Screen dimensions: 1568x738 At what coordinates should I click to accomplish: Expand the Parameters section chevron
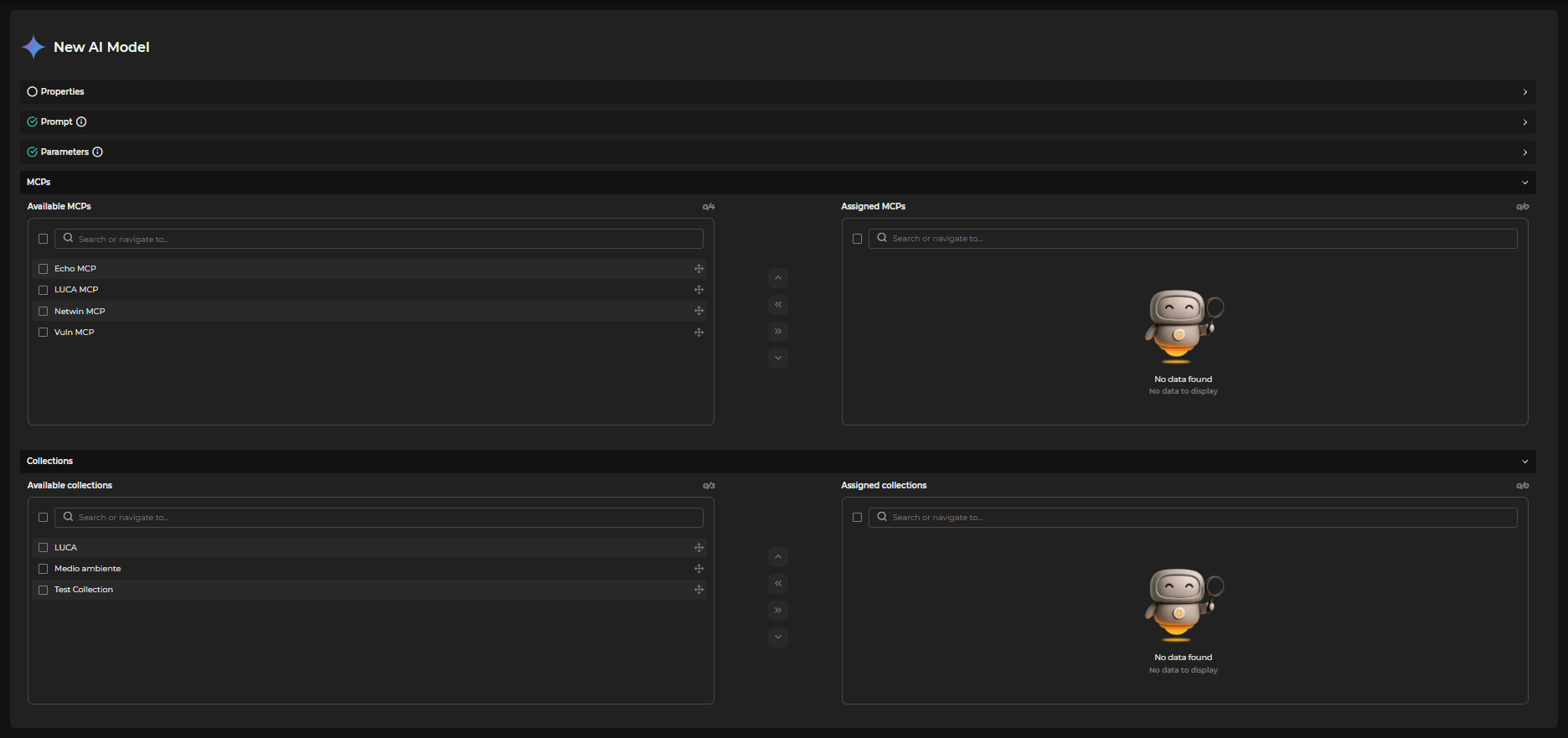coord(1524,152)
